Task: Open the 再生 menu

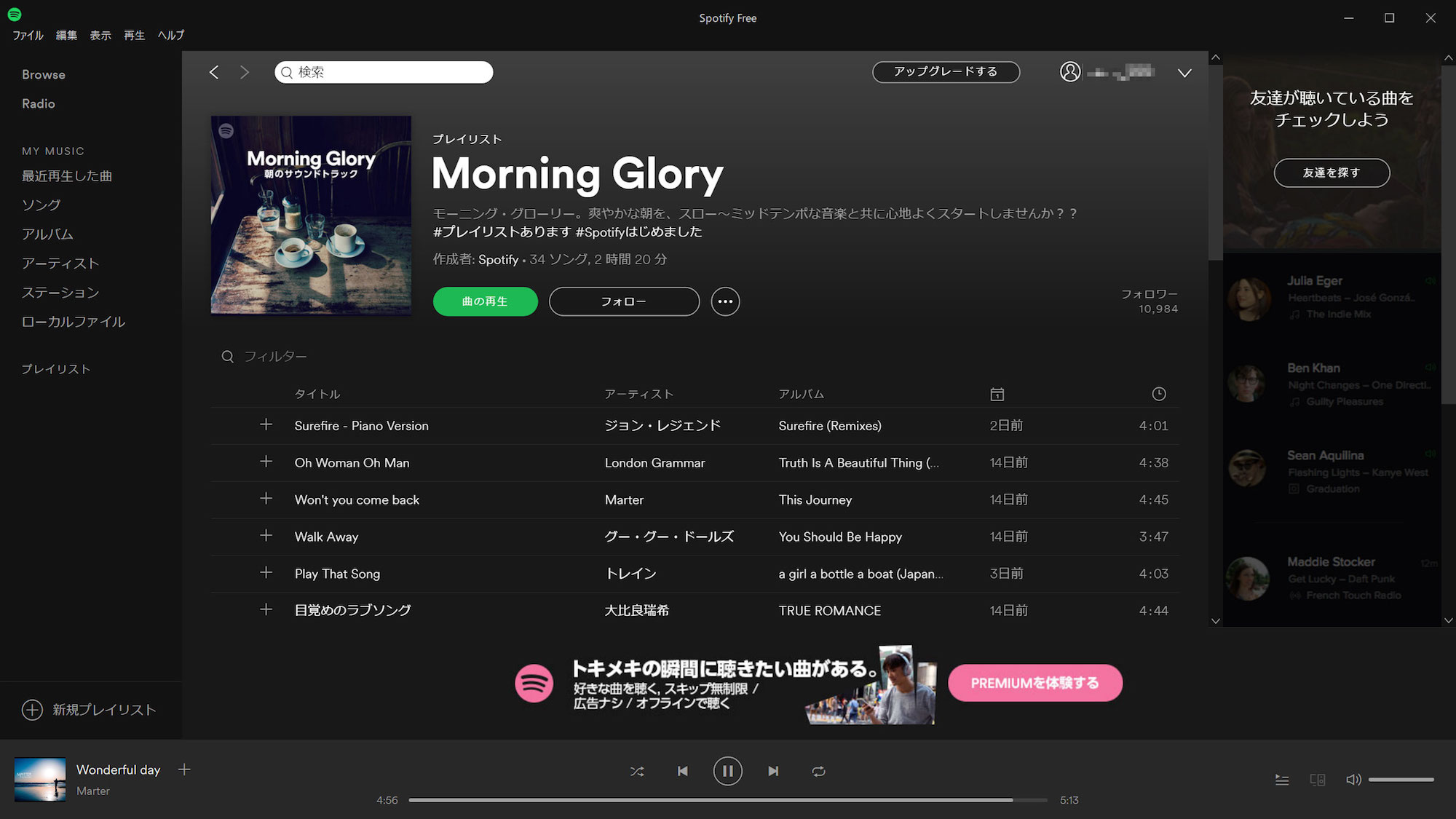Action: 134,36
